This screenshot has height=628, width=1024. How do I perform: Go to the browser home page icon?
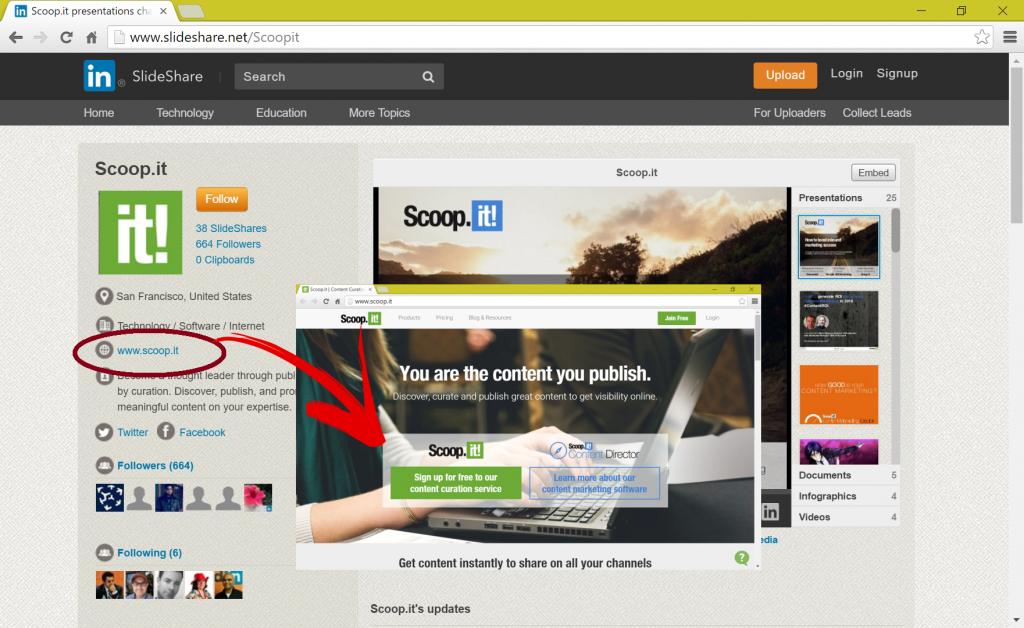pyautogui.click(x=91, y=37)
